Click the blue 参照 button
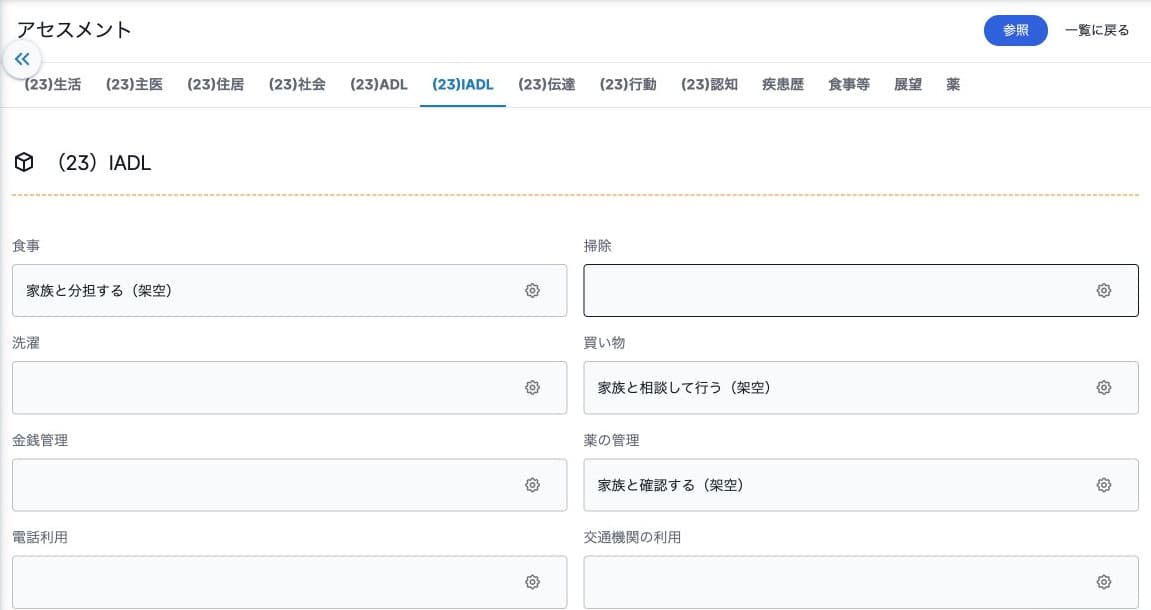Screen dimensions: 1151x610 1016,30
